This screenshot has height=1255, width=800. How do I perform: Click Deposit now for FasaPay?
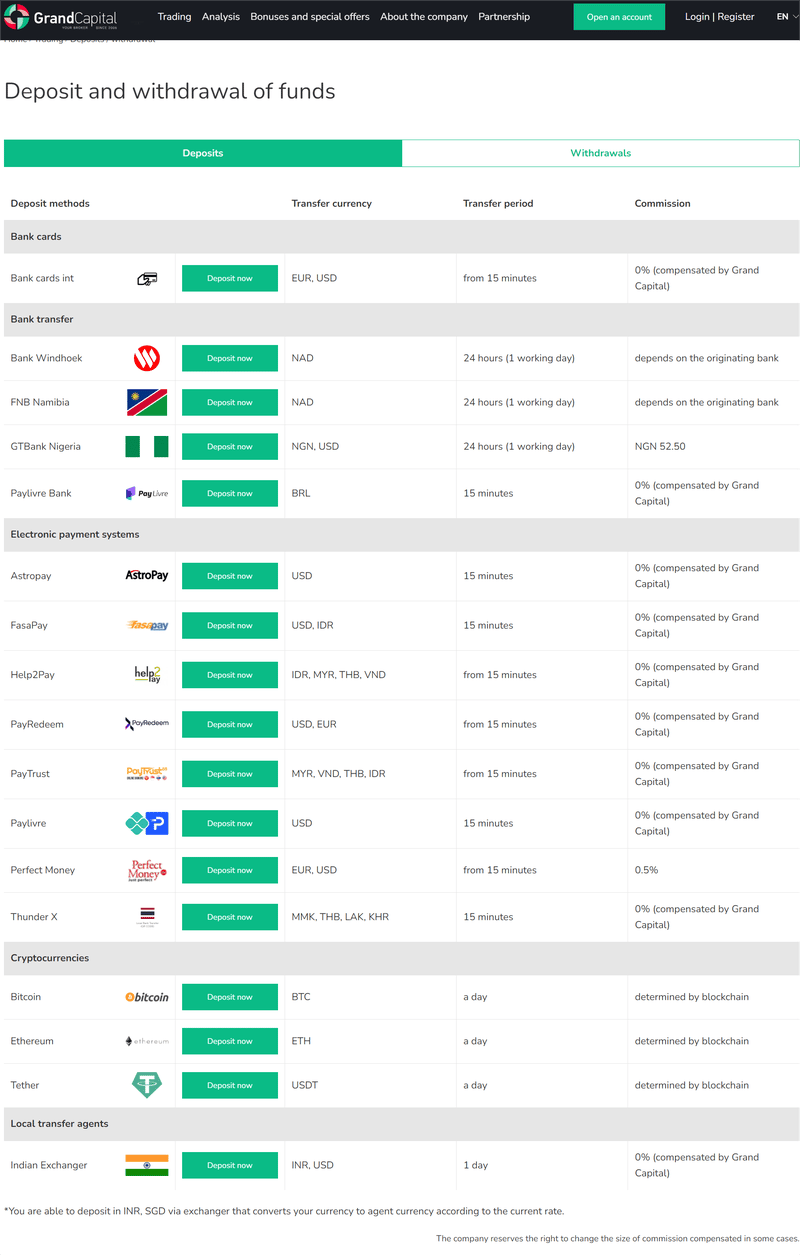(x=230, y=626)
